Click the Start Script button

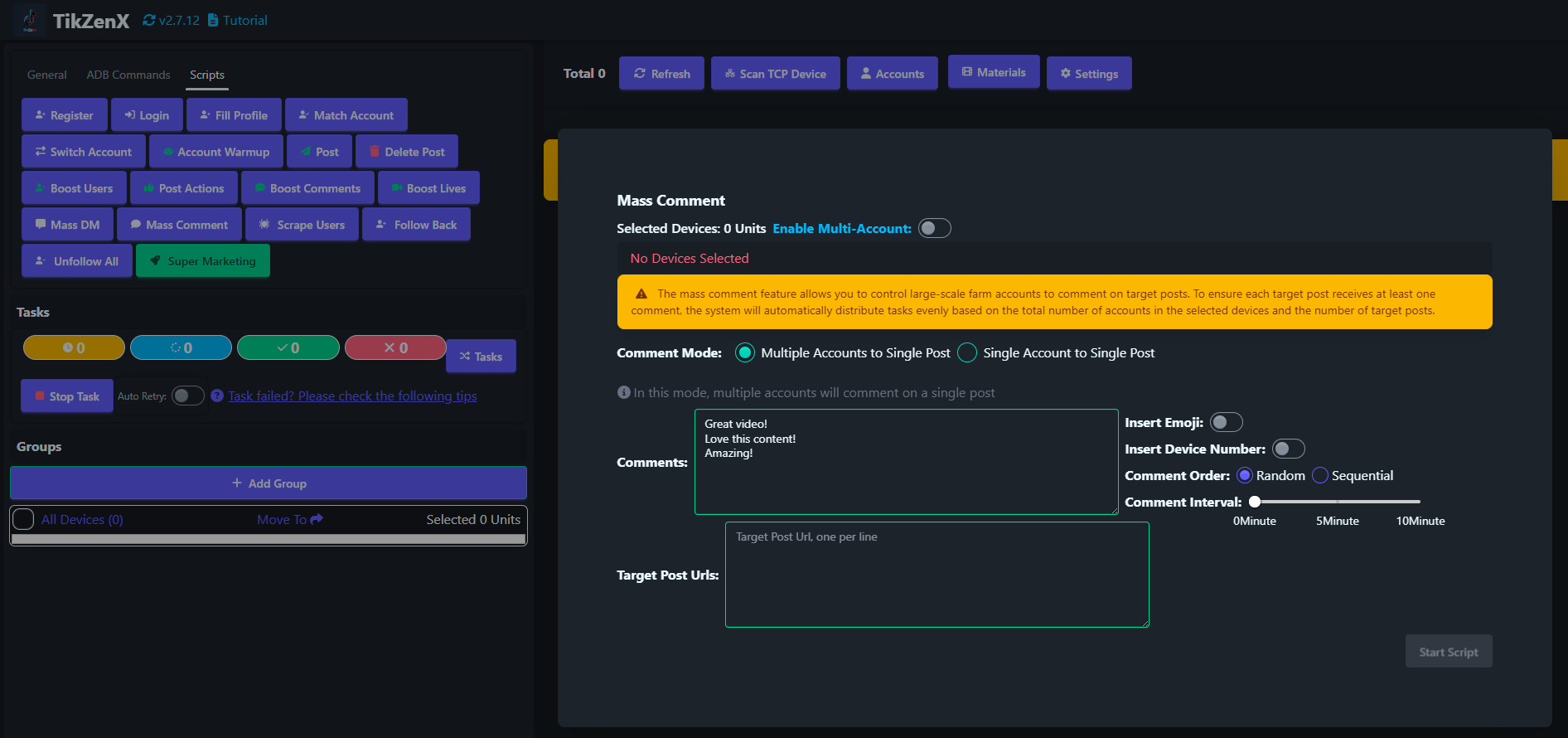[x=1449, y=652]
